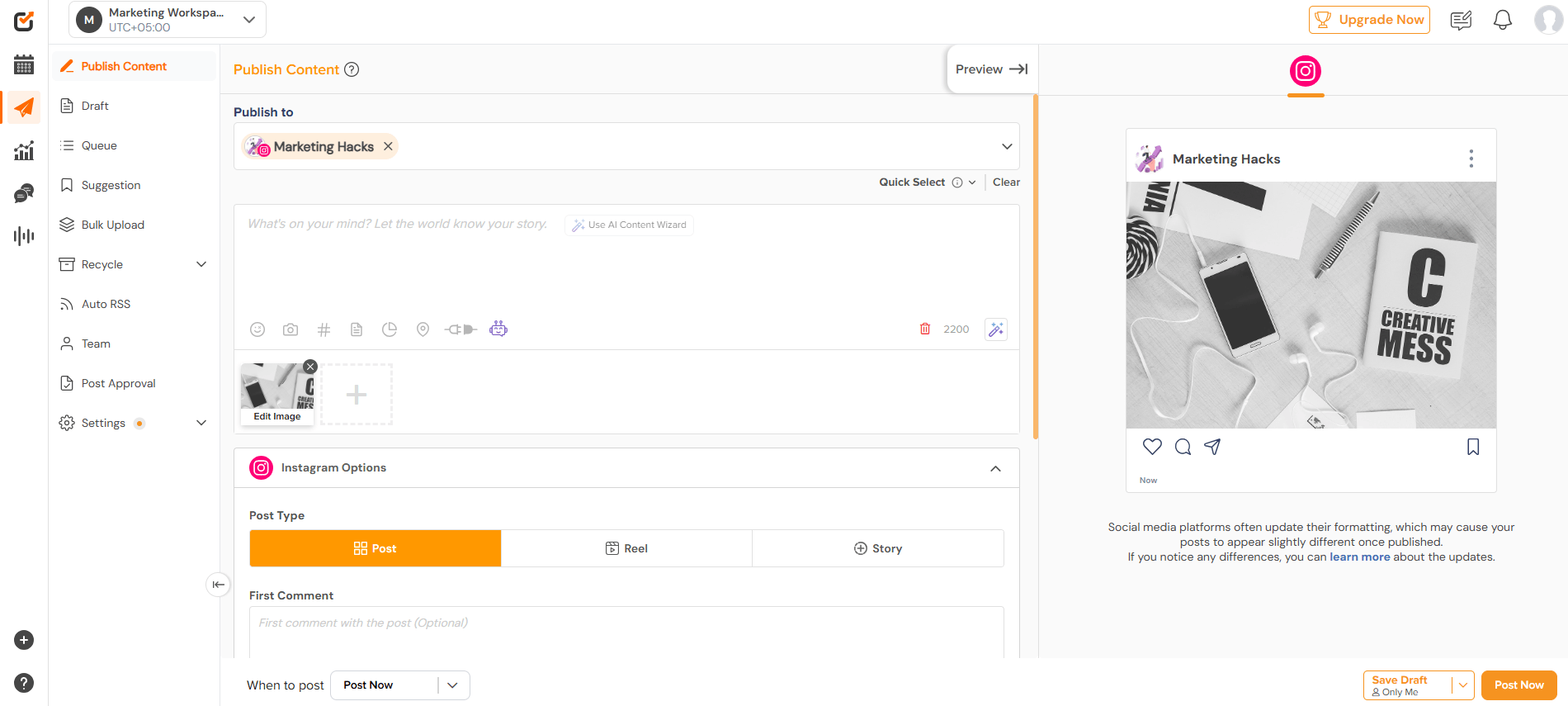Like the preview post with heart icon
1568x706 pixels.
click(1152, 447)
